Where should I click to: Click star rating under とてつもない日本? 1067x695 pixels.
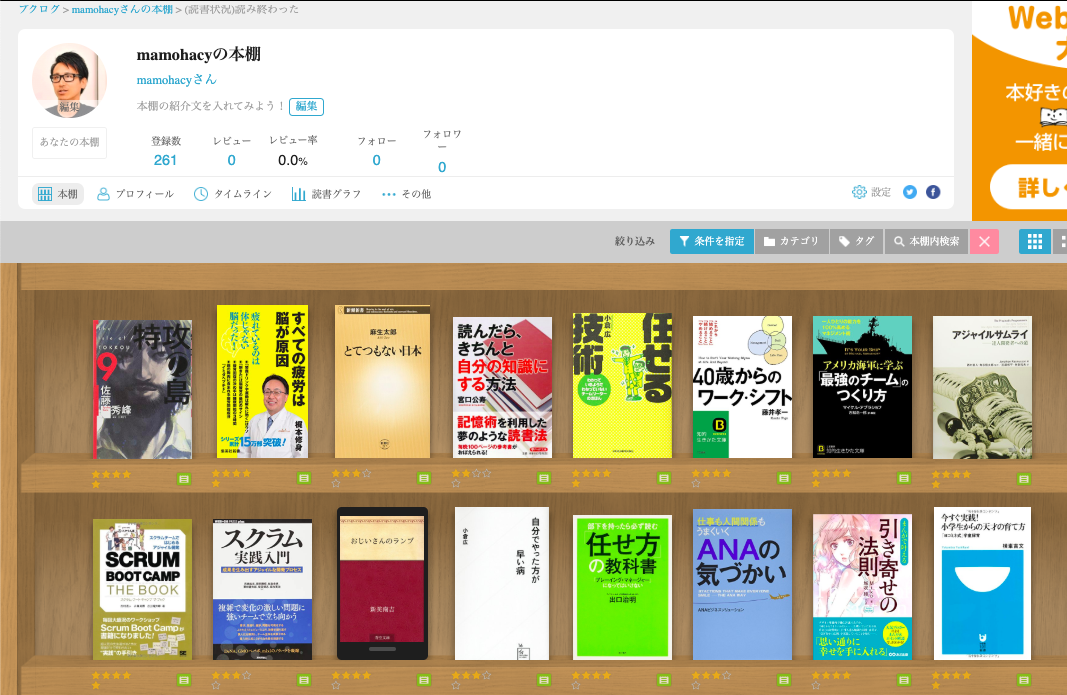click(x=351, y=479)
